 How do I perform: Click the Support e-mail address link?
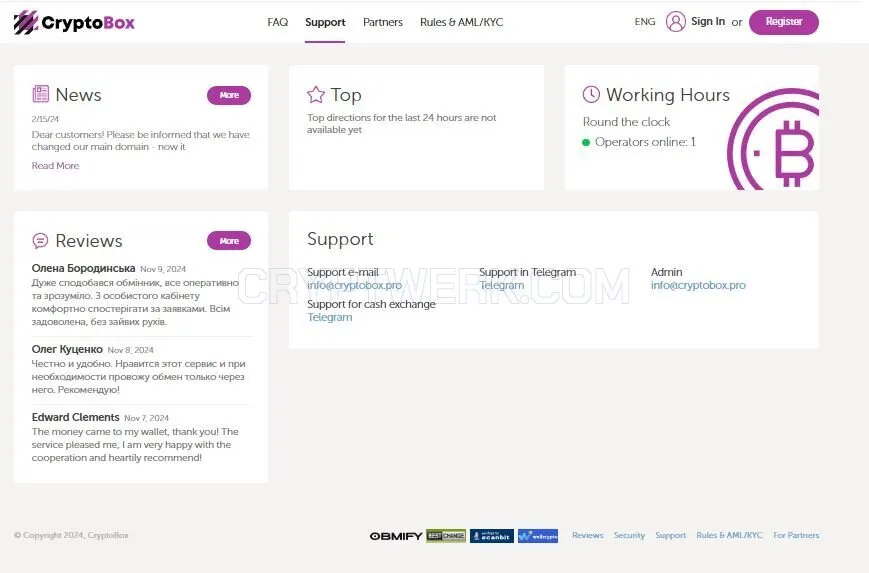pos(355,285)
